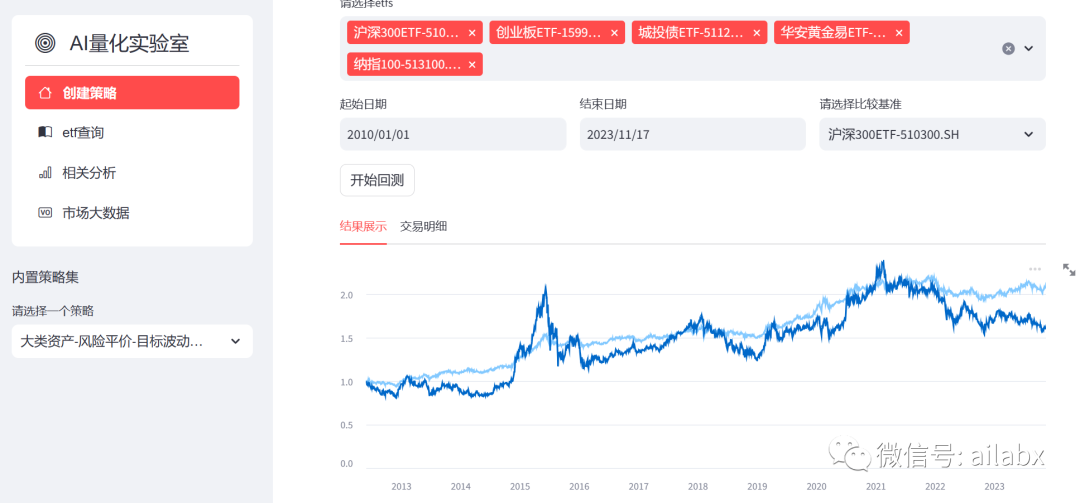Remove the 创业板ETF tag with its x
The image size is (1080, 503).
[x=614, y=32]
